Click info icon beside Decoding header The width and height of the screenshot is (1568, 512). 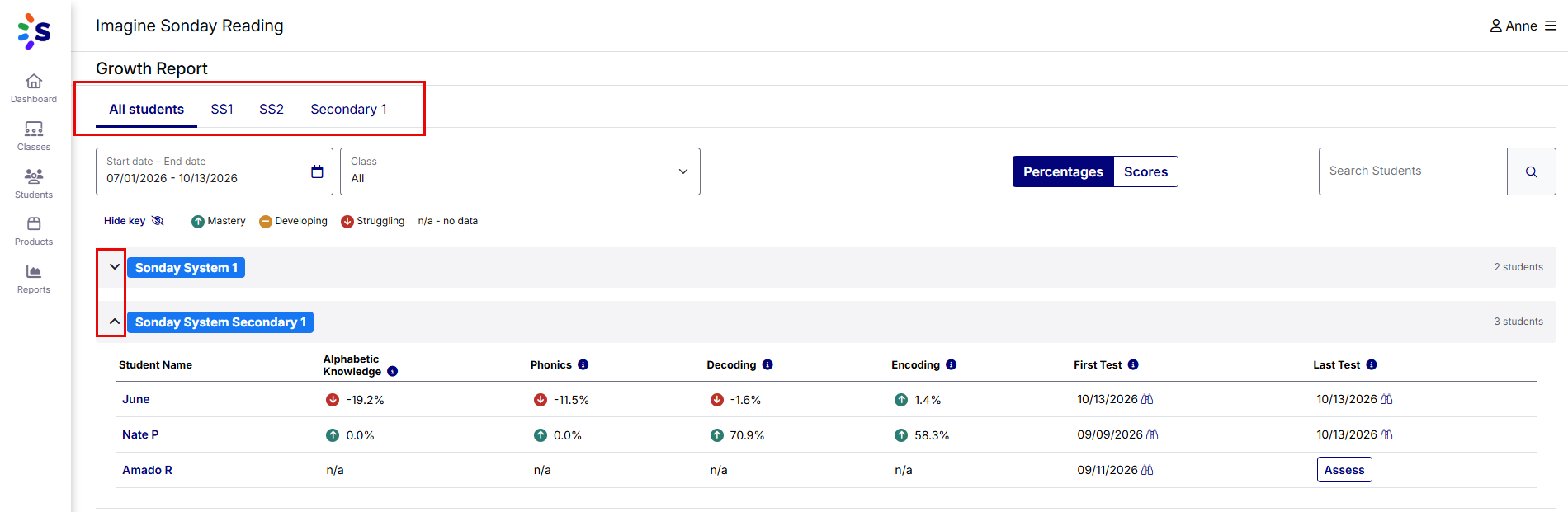point(767,364)
